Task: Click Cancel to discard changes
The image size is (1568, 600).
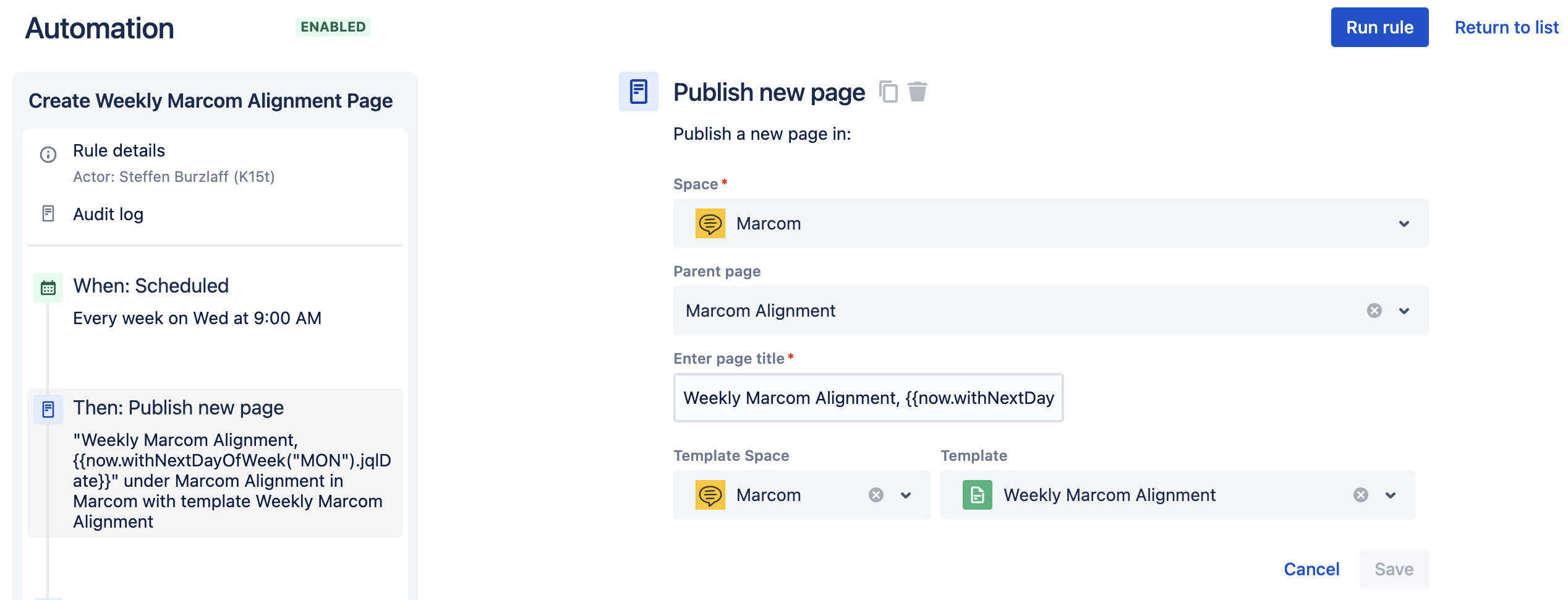Action: click(1311, 569)
